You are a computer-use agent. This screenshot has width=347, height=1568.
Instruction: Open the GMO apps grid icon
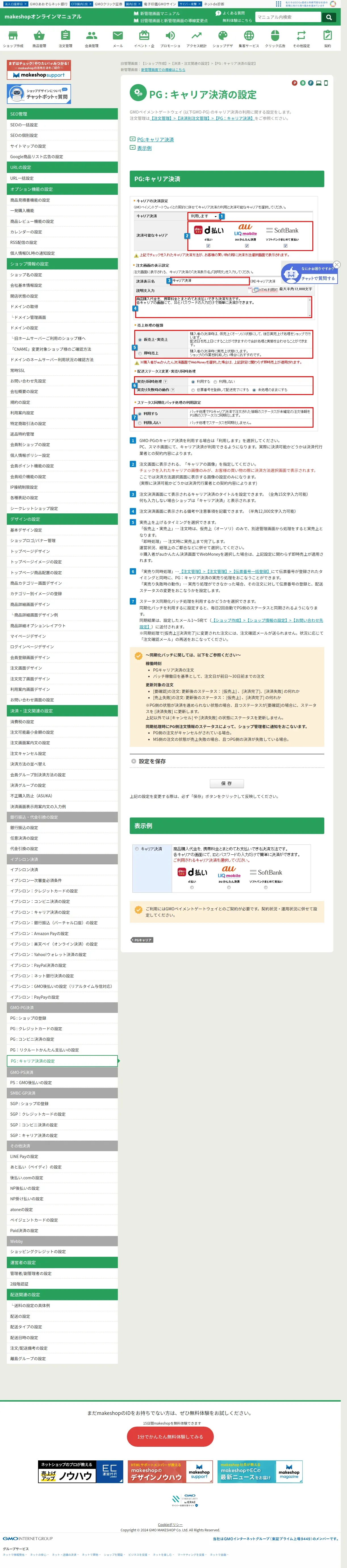[x=278, y=4]
